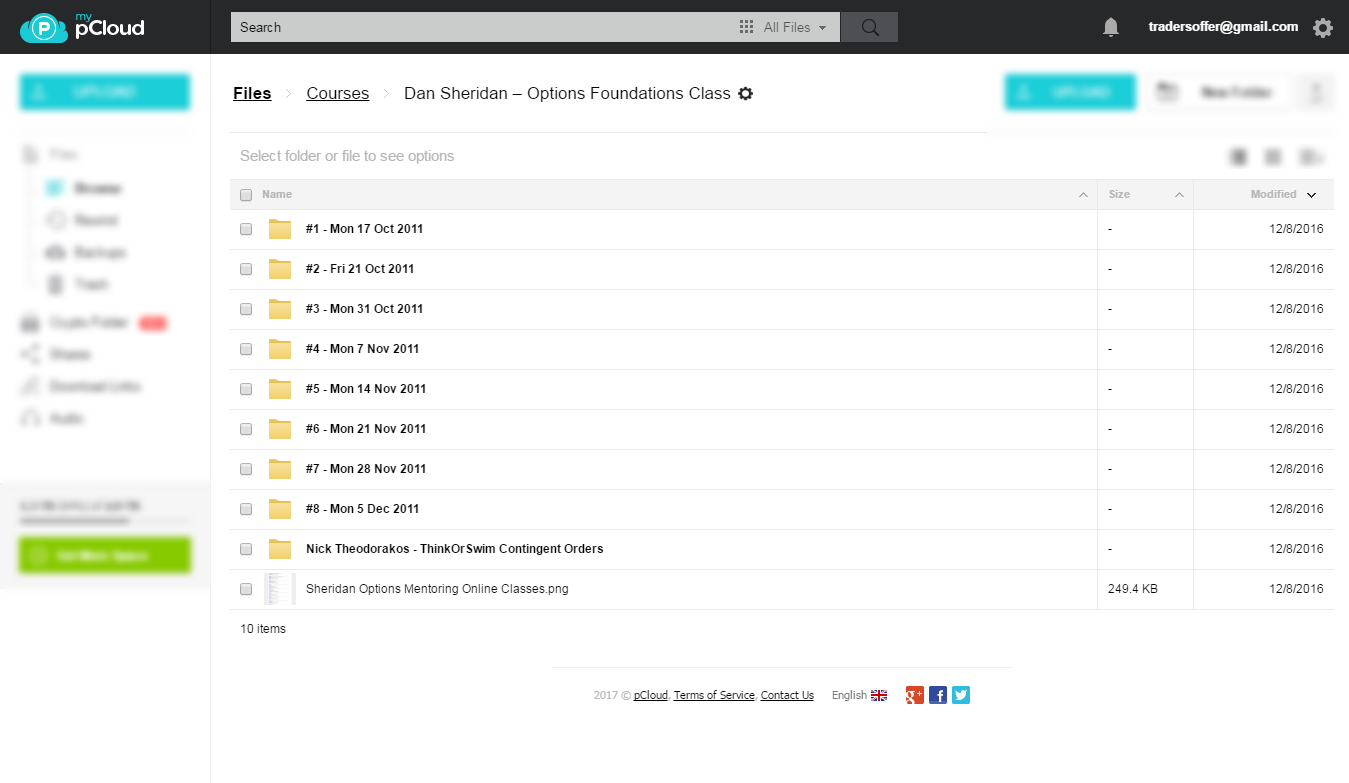
Task: Check the box for #1 - Mon 17 Oct 2011
Action: click(x=246, y=229)
